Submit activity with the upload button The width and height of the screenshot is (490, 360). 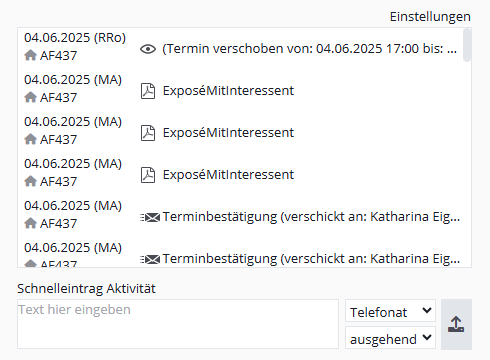pos(456,324)
